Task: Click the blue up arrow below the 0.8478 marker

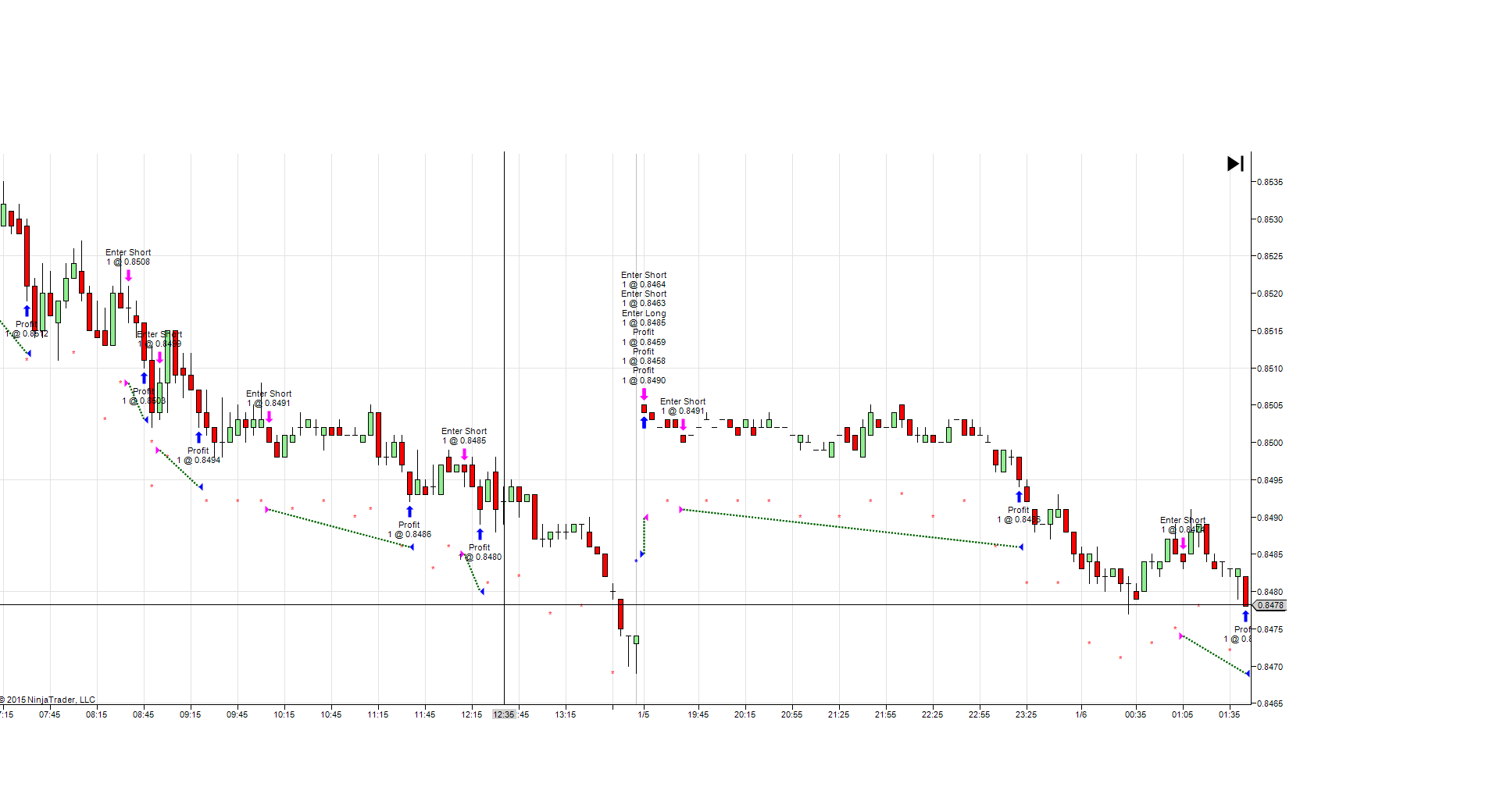Action: tap(1245, 617)
